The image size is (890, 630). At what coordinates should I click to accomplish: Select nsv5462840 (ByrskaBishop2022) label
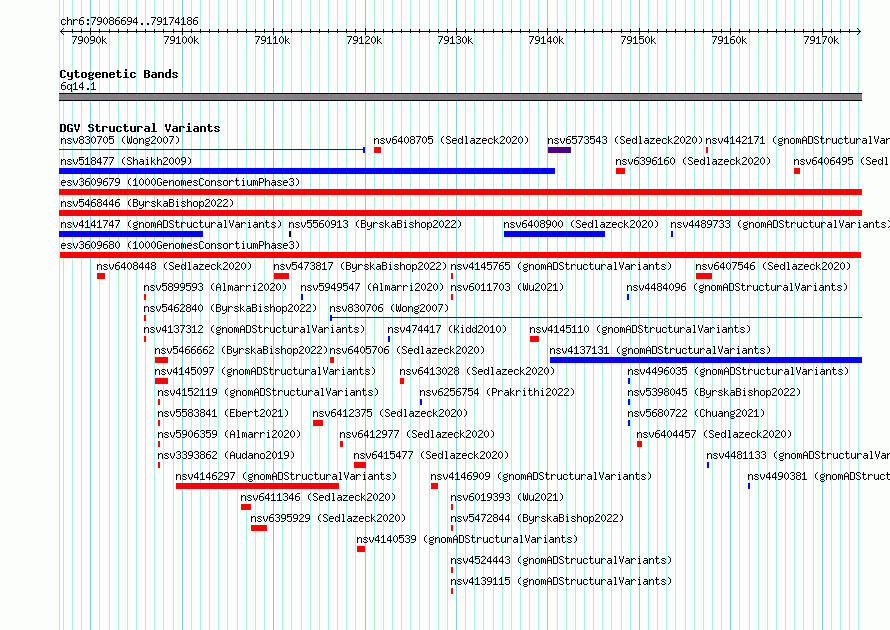click(230, 308)
